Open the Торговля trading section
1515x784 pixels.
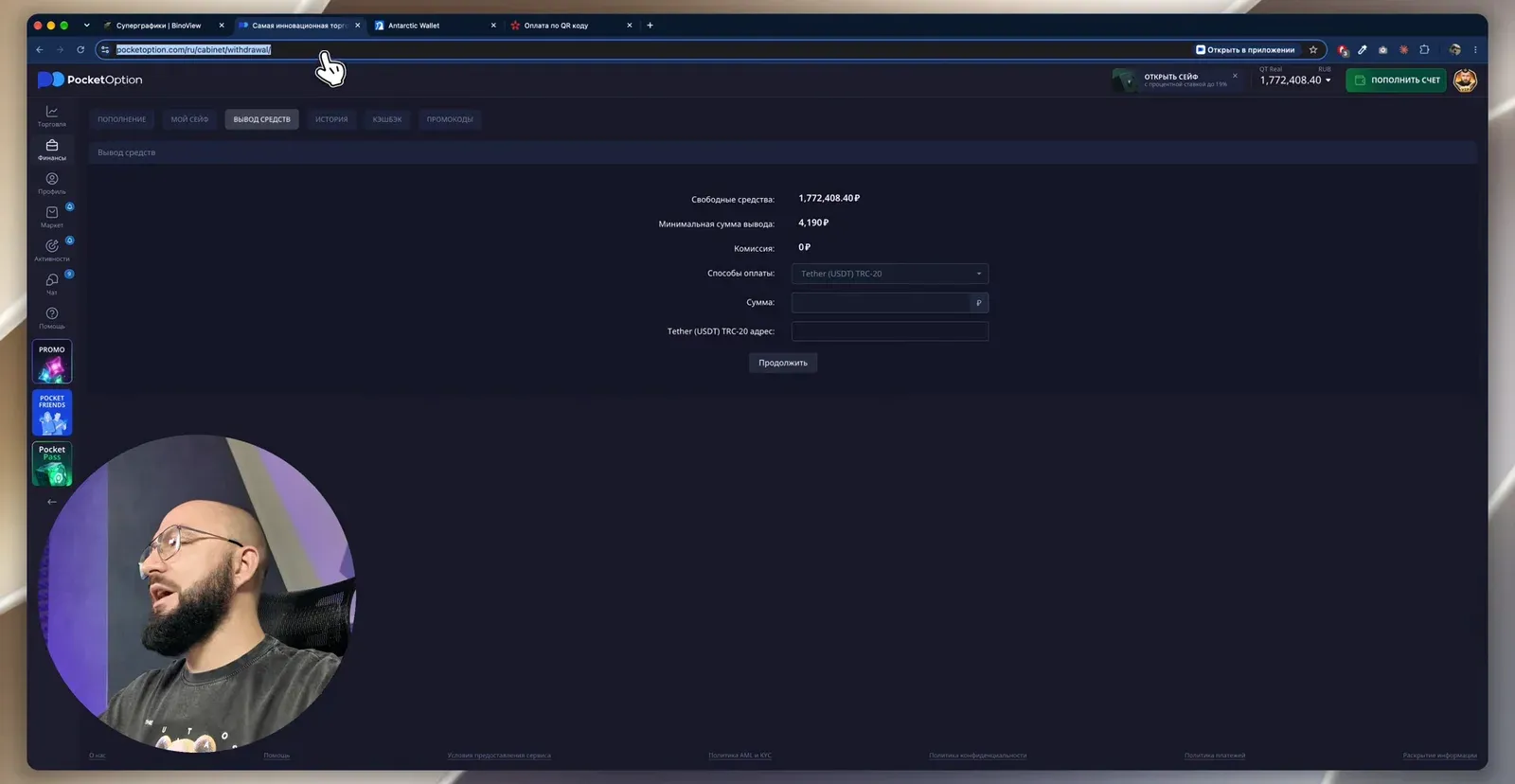click(52, 116)
